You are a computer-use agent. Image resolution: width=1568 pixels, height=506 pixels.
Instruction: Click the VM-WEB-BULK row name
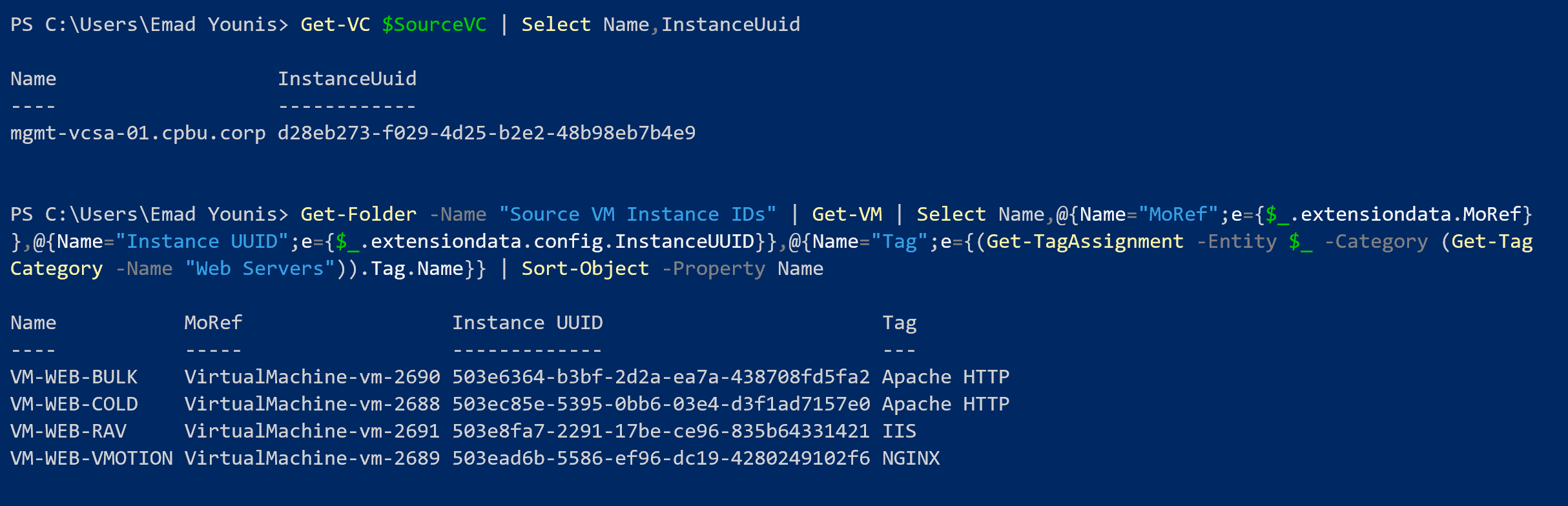[74, 377]
